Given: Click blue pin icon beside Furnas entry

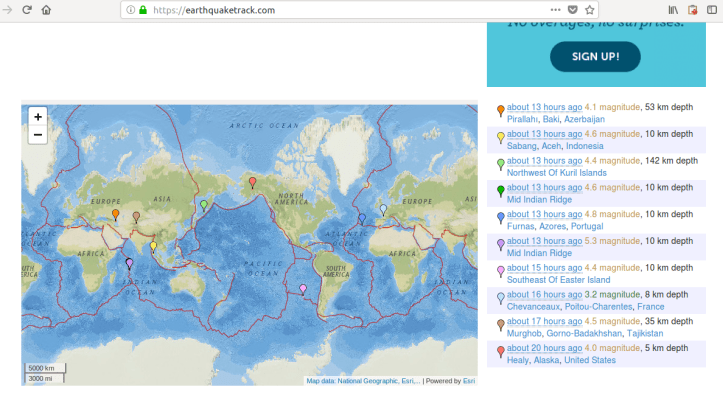Looking at the screenshot, I should 501,218.
